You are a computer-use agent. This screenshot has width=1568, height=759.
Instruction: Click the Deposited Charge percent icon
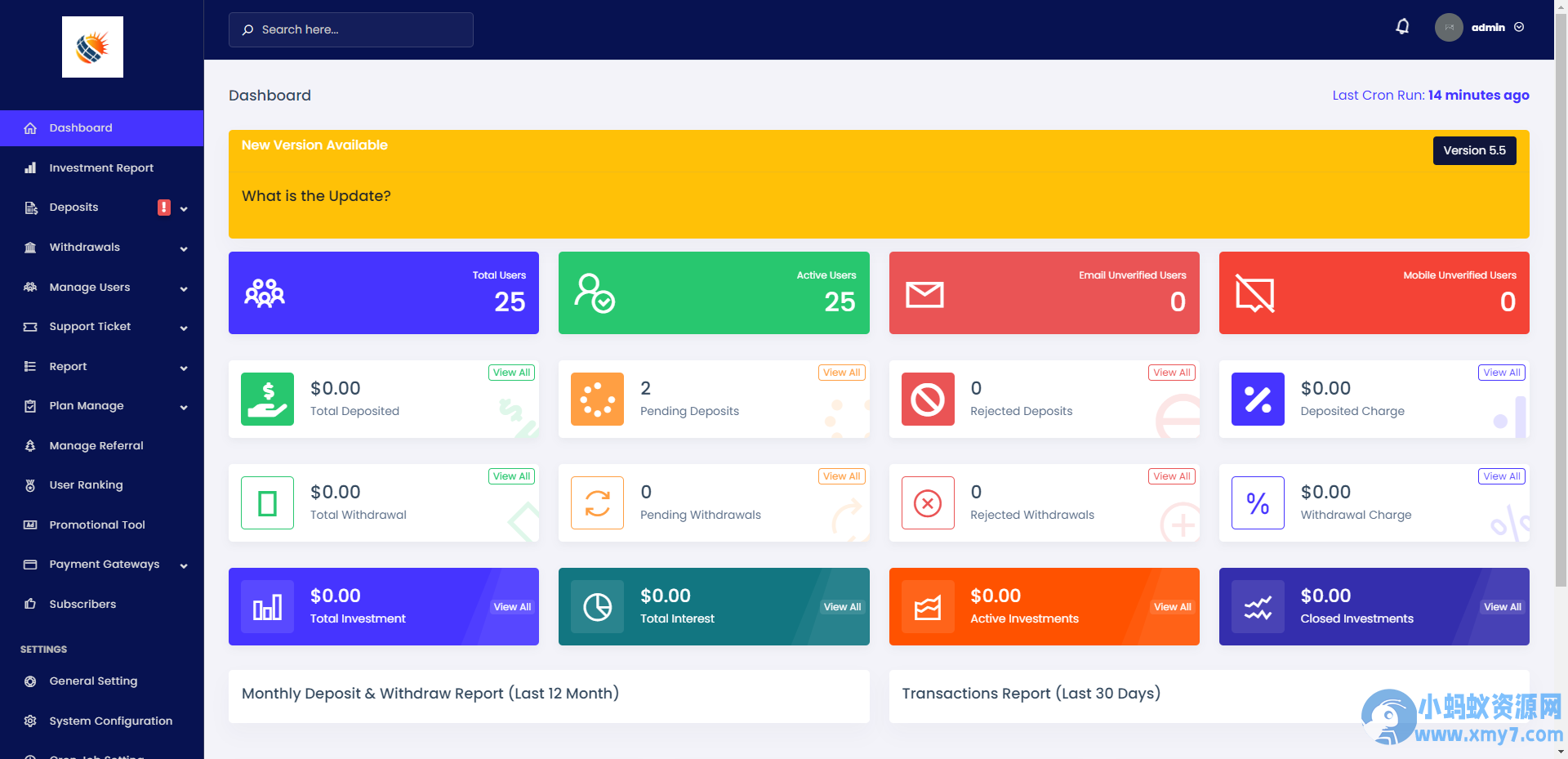point(1258,400)
